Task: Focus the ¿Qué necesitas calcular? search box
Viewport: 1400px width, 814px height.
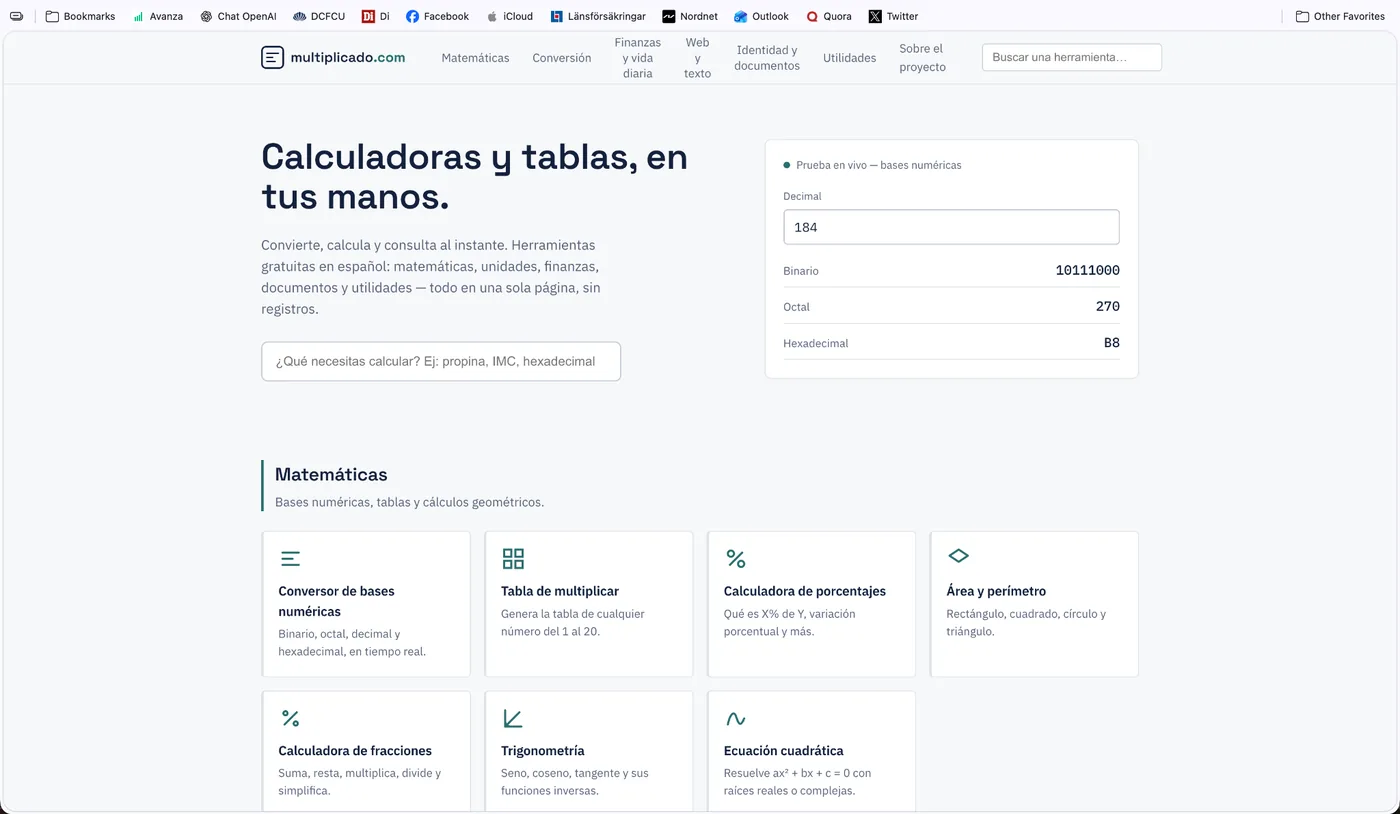Action: [441, 361]
